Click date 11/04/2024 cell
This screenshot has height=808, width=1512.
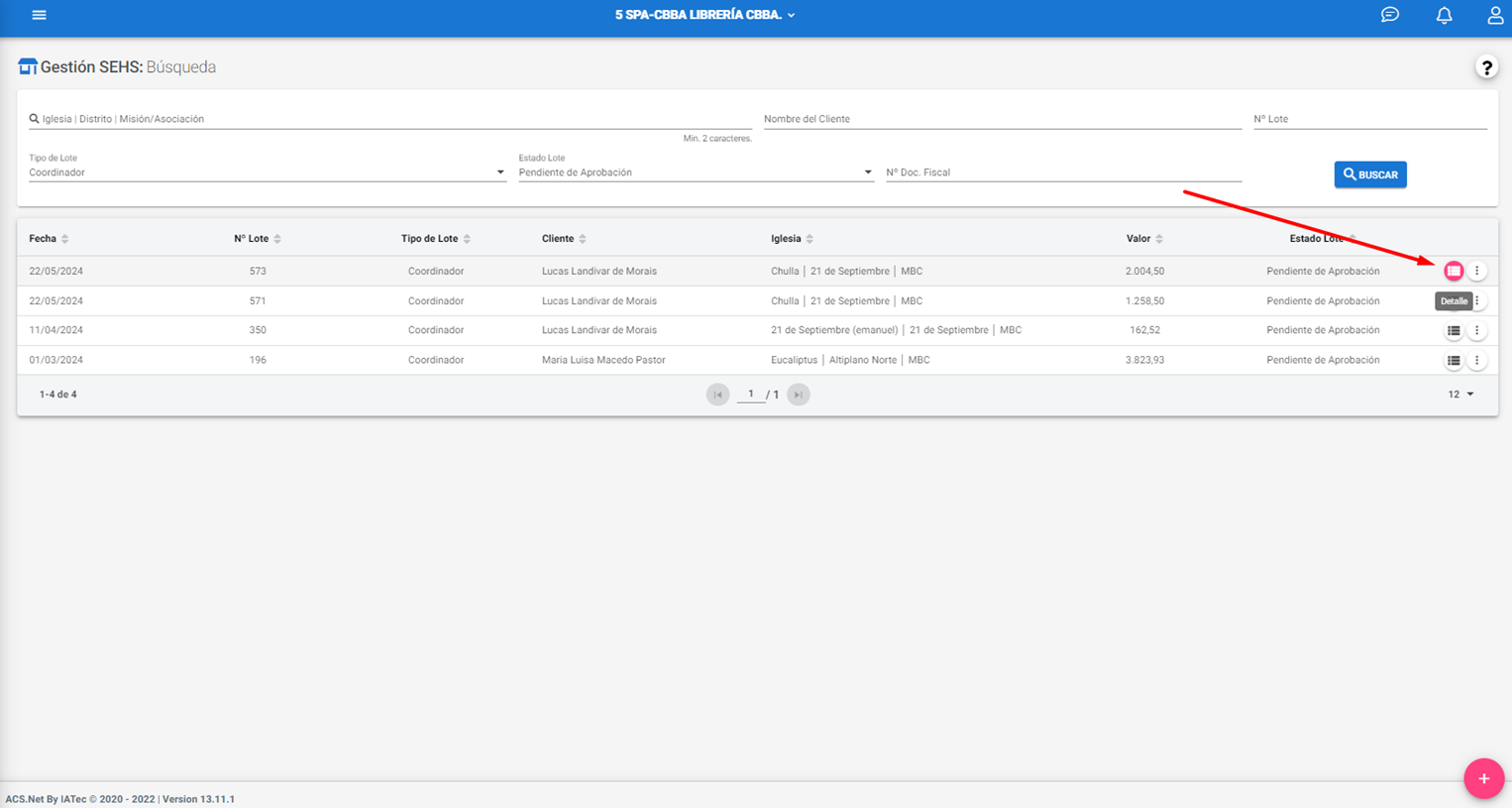click(x=55, y=330)
